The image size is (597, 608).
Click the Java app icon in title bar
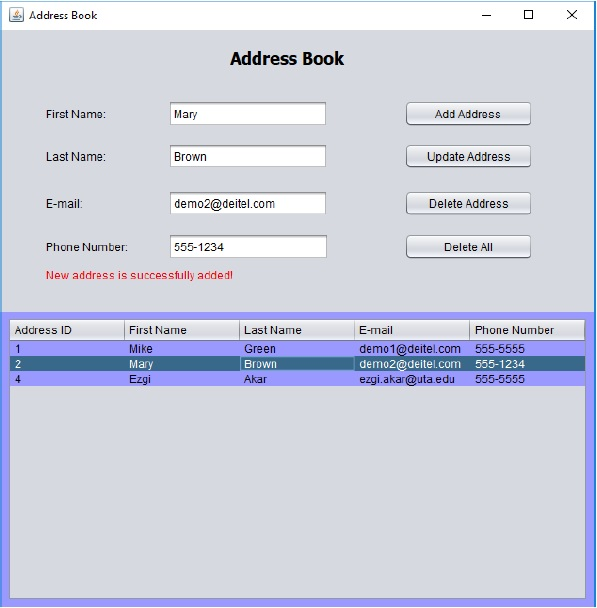tap(16, 15)
